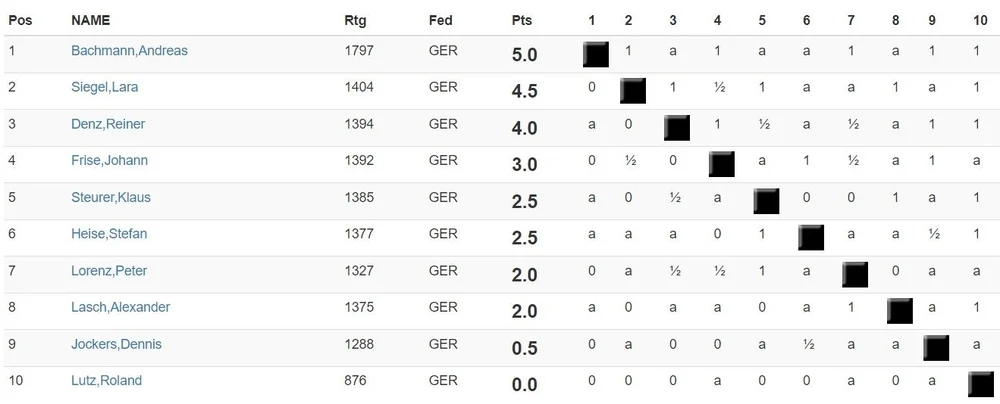Click the Rtg column header

click(x=355, y=20)
